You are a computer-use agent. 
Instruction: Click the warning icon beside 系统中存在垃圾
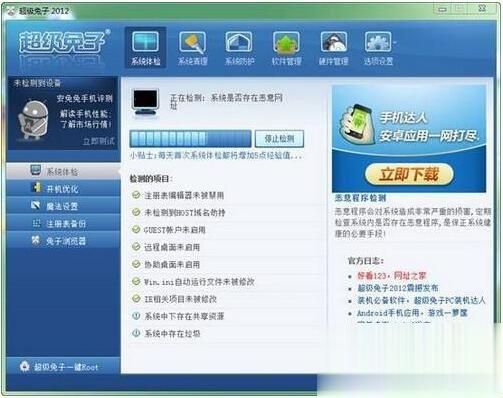coord(136,333)
